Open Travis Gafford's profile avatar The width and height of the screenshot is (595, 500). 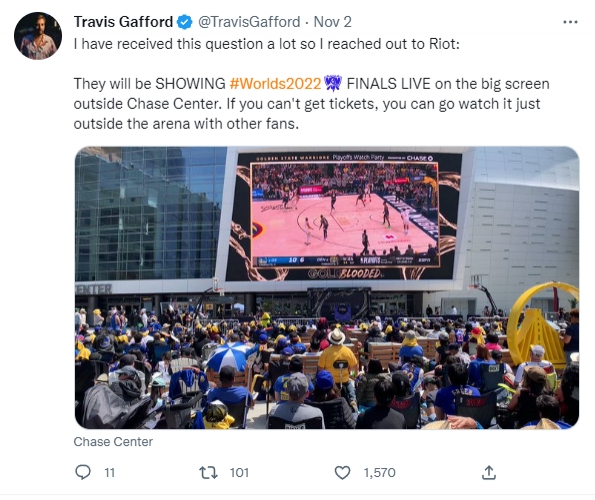pos(38,36)
